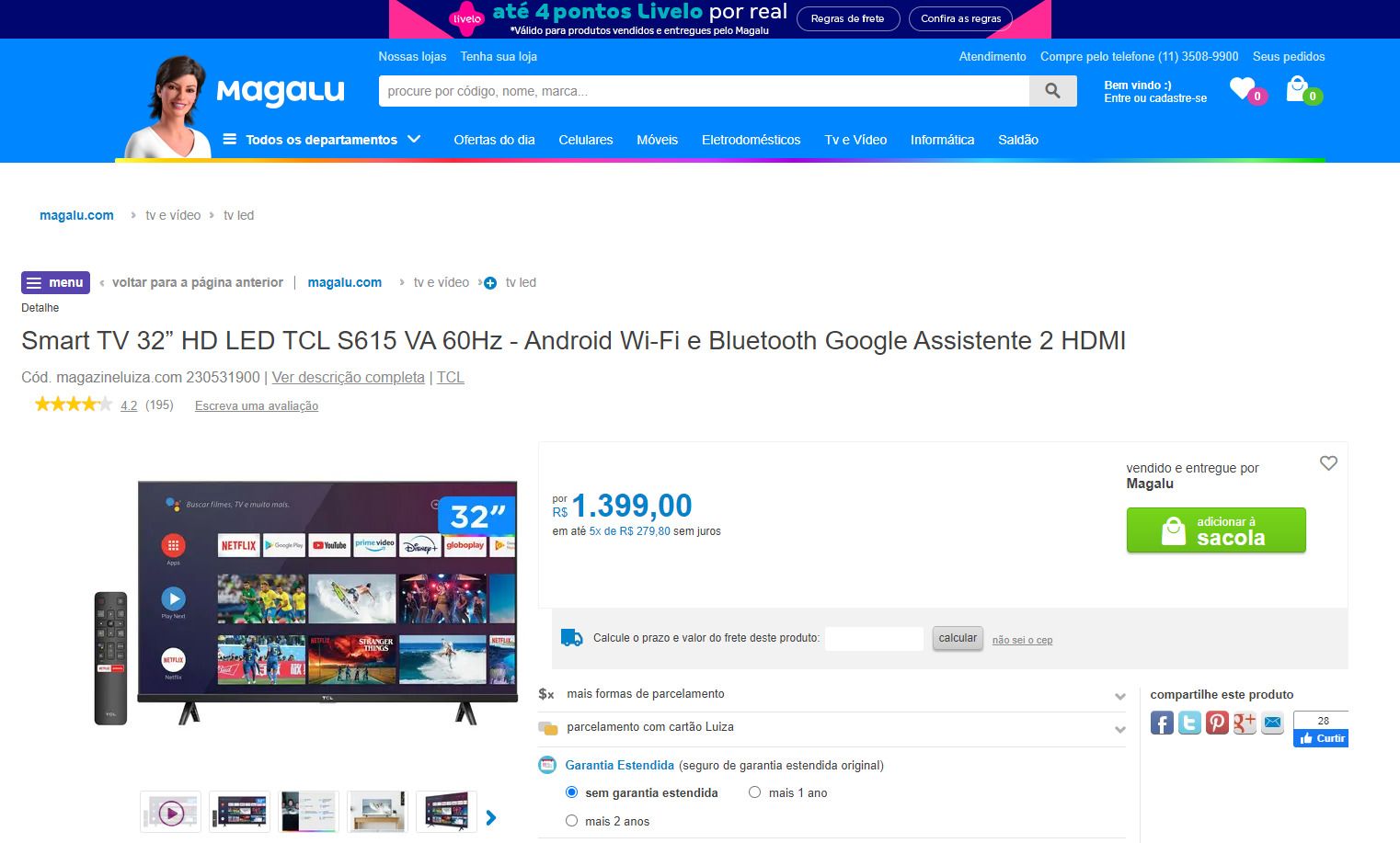Click the delivery truck icon
The height and width of the screenshot is (843, 1400).
(571, 638)
